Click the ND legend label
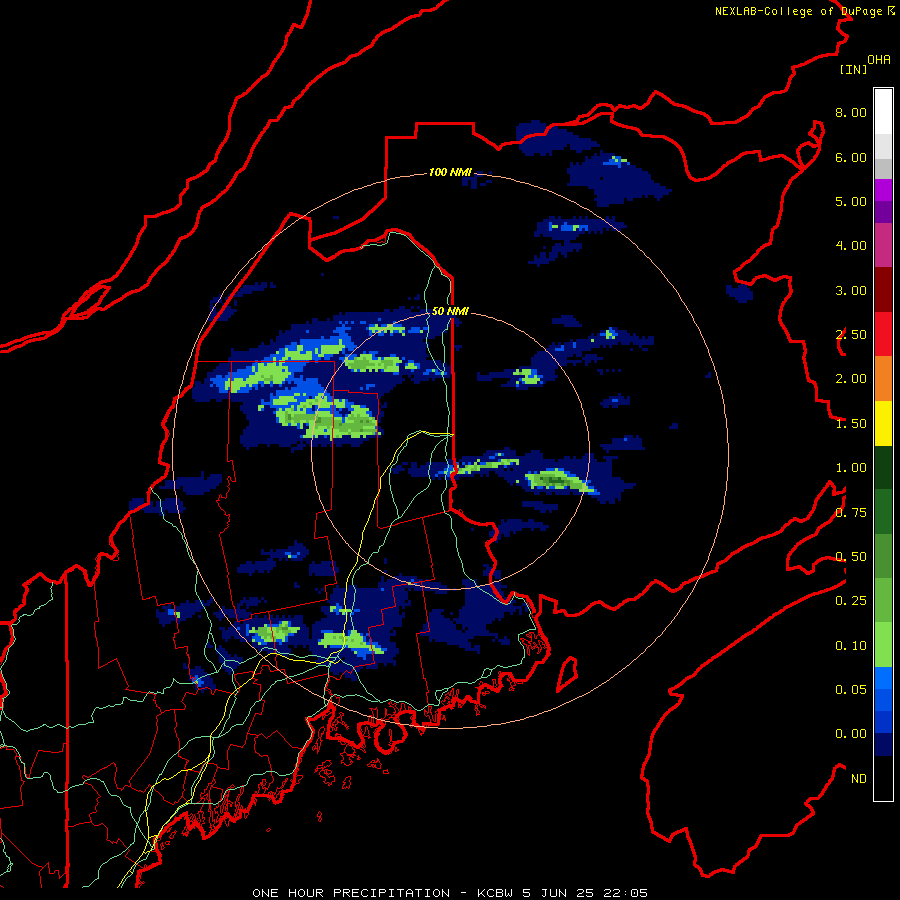Image resolution: width=900 pixels, height=900 pixels. (859, 779)
